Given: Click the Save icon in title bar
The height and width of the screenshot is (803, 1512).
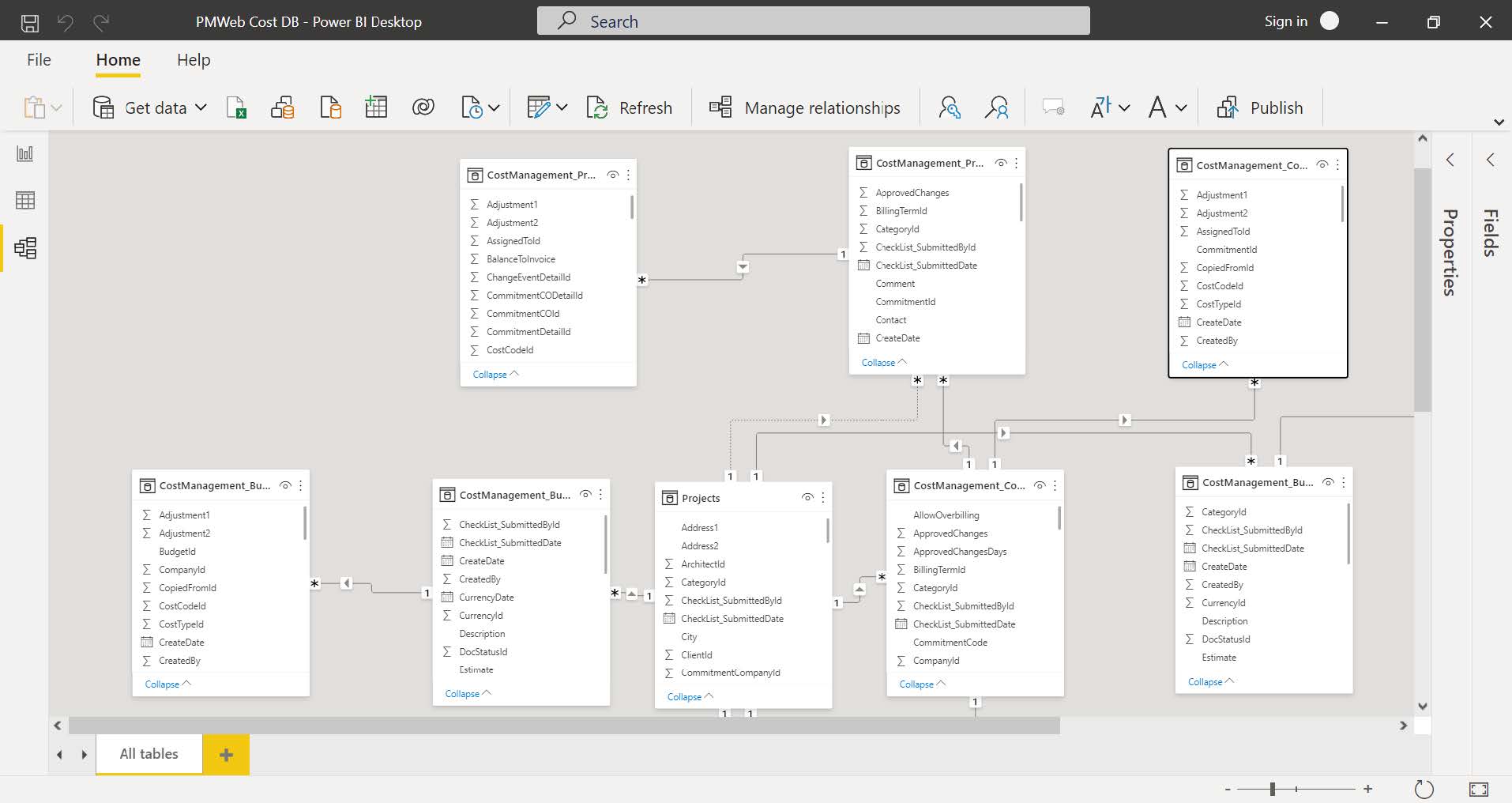Looking at the screenshot, I should pos(30,22).
